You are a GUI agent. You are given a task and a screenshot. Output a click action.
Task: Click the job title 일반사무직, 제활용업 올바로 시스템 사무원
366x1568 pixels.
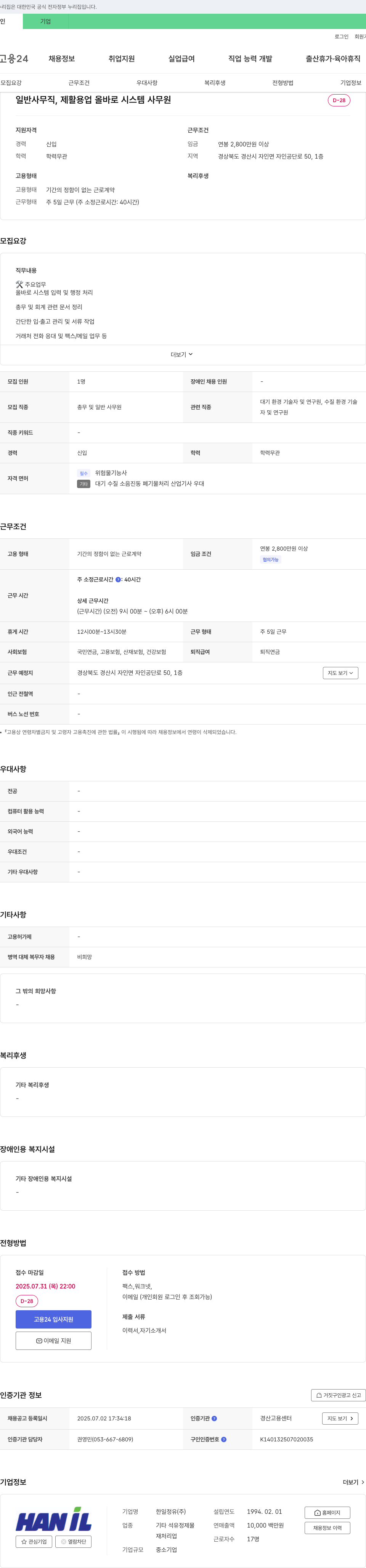click(x=93, y=100)
